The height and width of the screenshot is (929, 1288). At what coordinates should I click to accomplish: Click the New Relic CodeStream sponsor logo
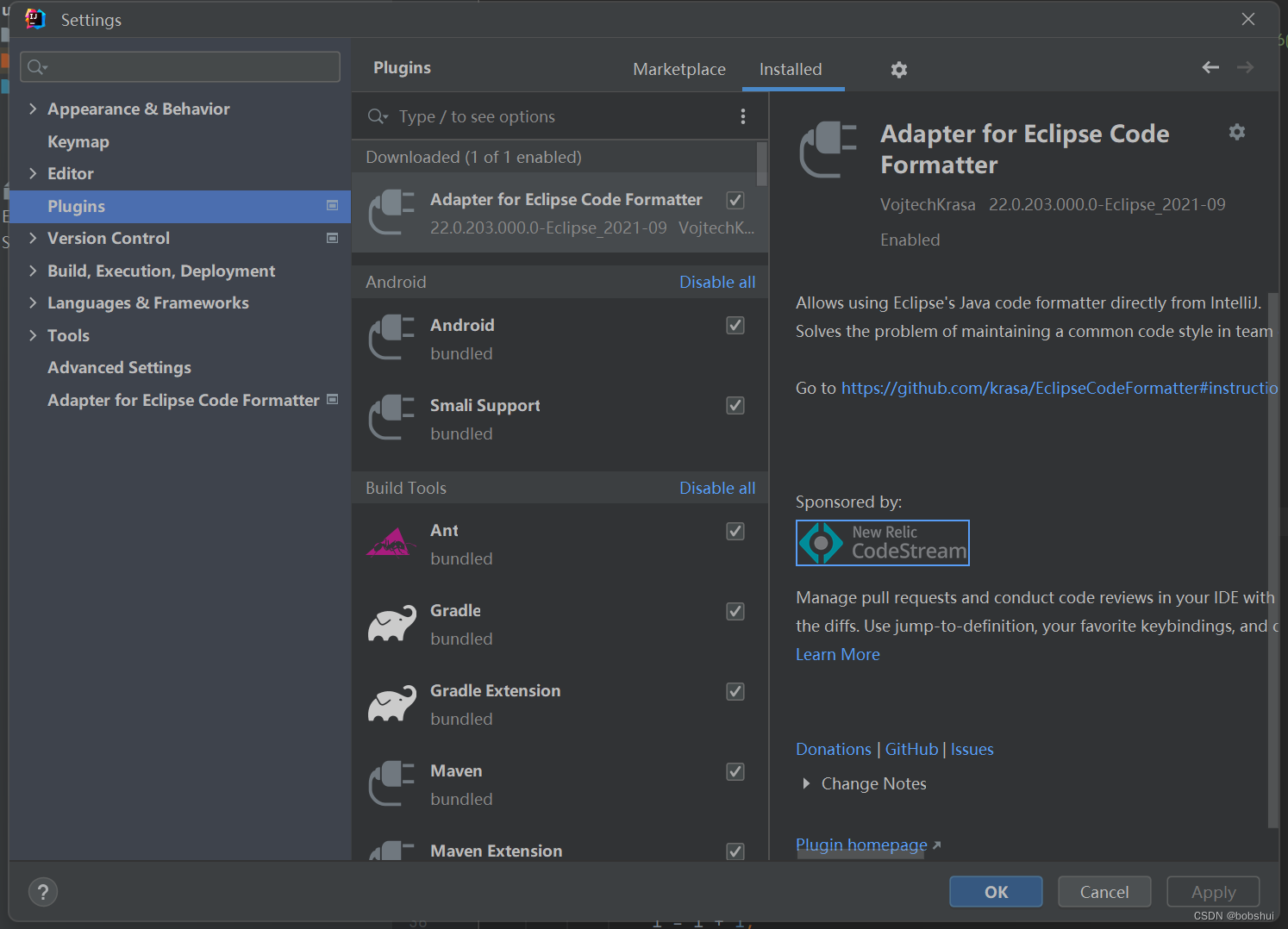click(883, 543)
